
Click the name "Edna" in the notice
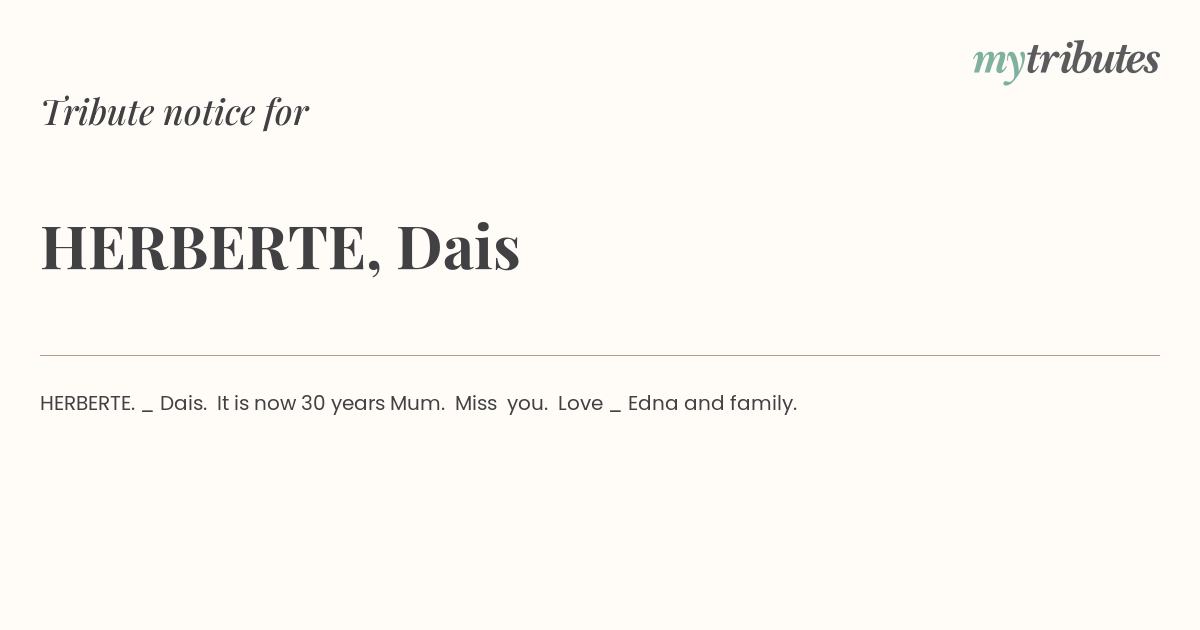[x=653, y=403]
